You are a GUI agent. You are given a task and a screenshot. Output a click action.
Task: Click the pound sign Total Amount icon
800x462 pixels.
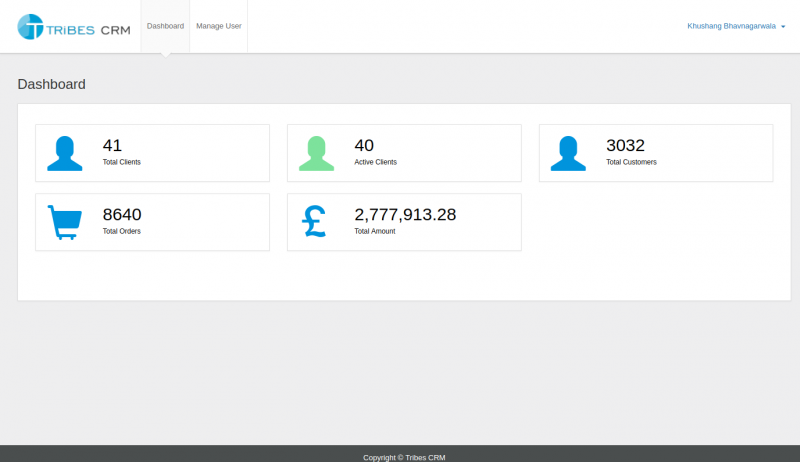pyautogui.click(x=316, y=222)
